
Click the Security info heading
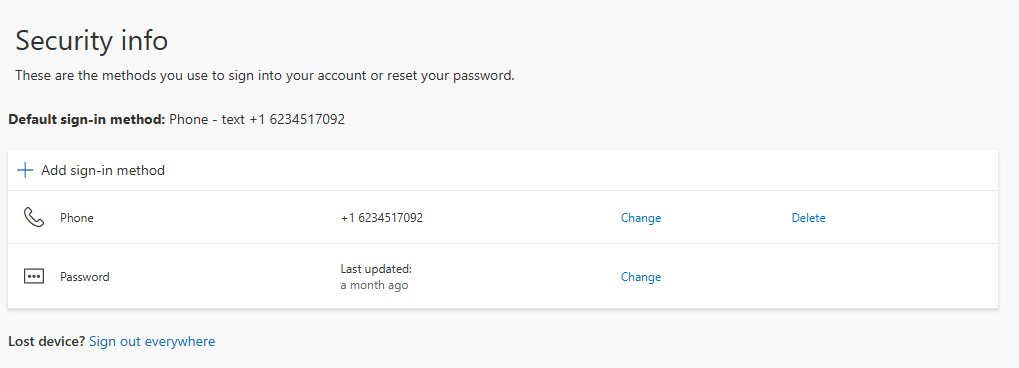pos(92,41)
